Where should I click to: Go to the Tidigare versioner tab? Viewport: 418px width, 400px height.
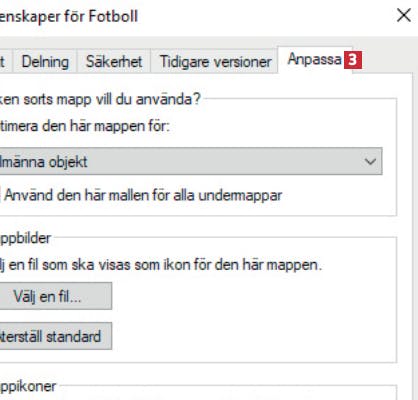215,62
